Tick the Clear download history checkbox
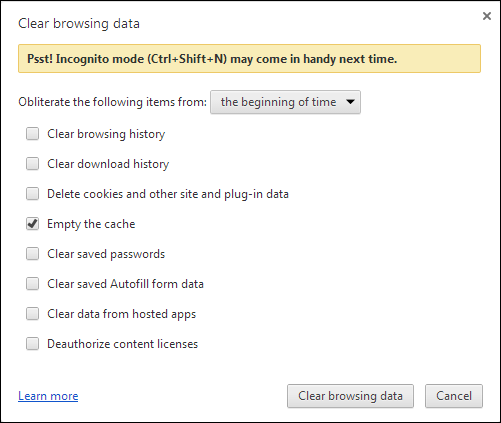The image size is (501, 423). 32,164
